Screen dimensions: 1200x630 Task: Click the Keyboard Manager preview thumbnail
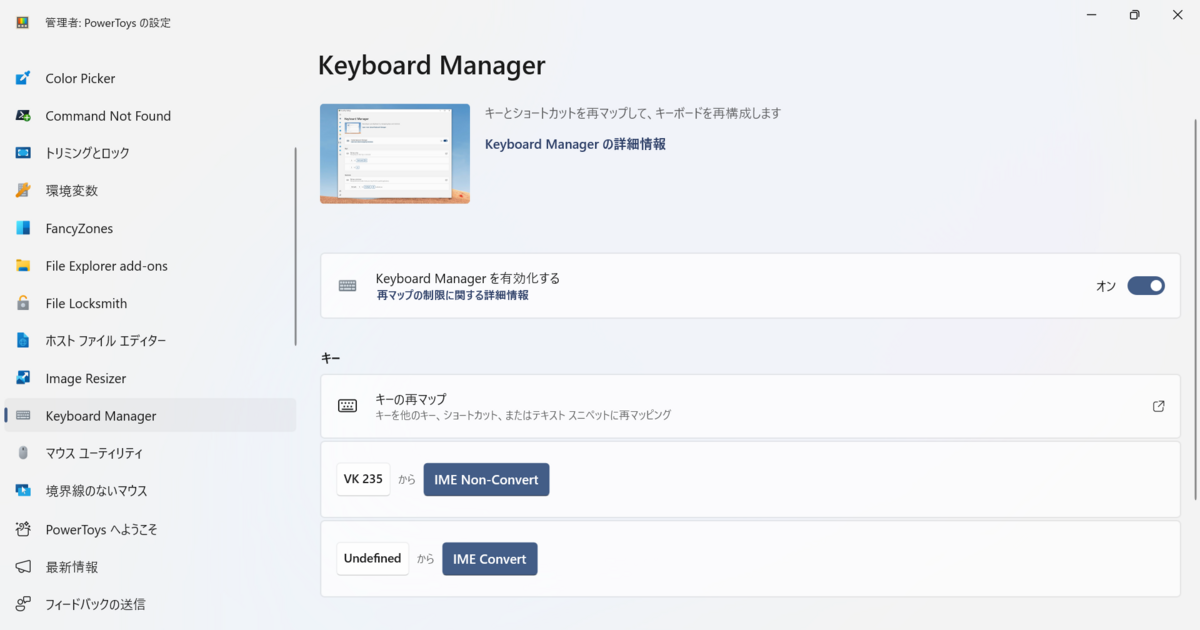[x=395, y=154]
